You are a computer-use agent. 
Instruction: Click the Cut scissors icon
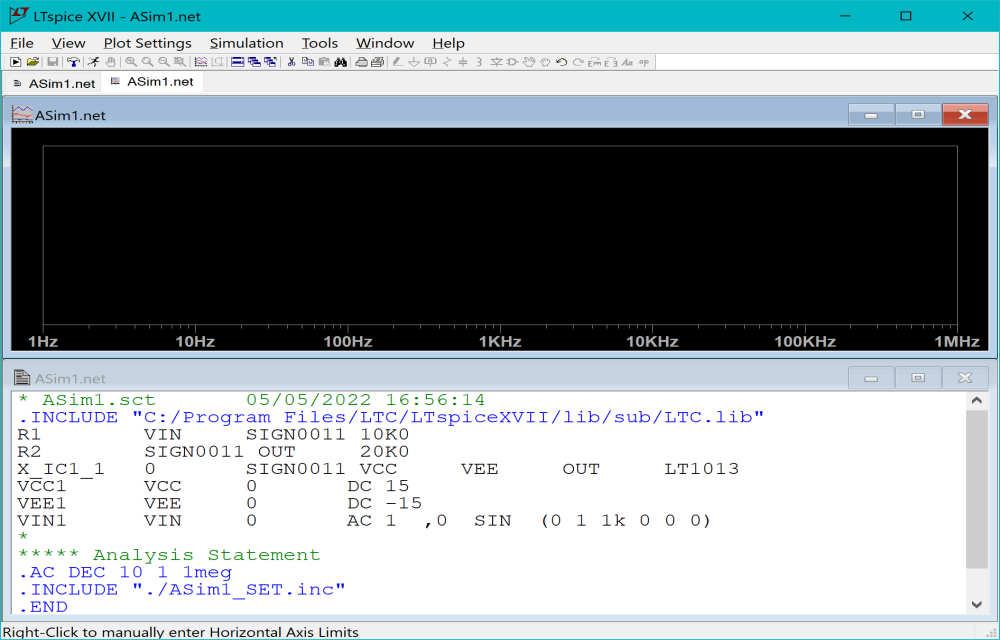click(291, 62)
